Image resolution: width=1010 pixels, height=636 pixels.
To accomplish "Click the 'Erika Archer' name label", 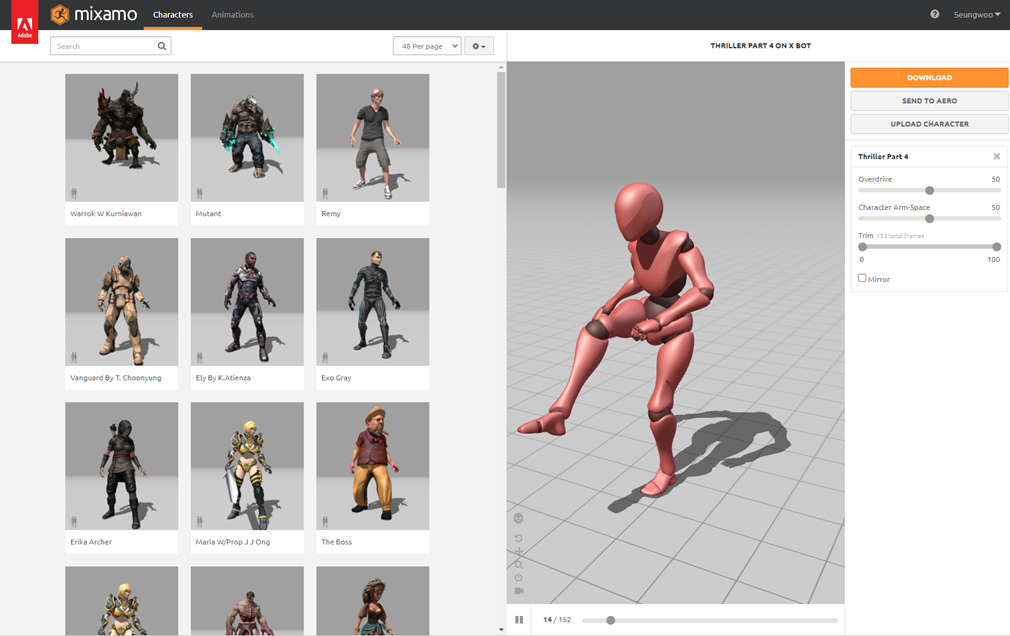I will click(x=91, y=542).
